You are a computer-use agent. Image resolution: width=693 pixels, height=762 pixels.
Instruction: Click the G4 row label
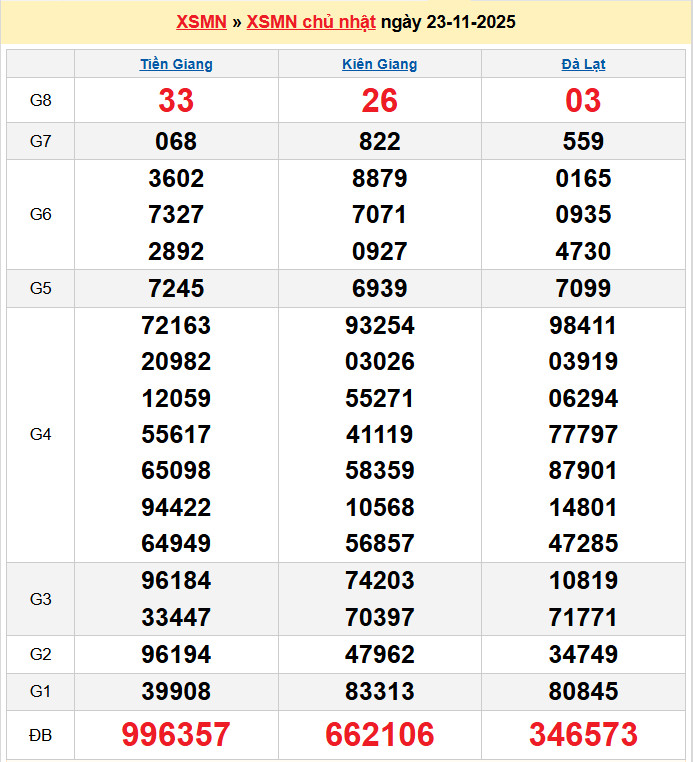coord(40,434)
